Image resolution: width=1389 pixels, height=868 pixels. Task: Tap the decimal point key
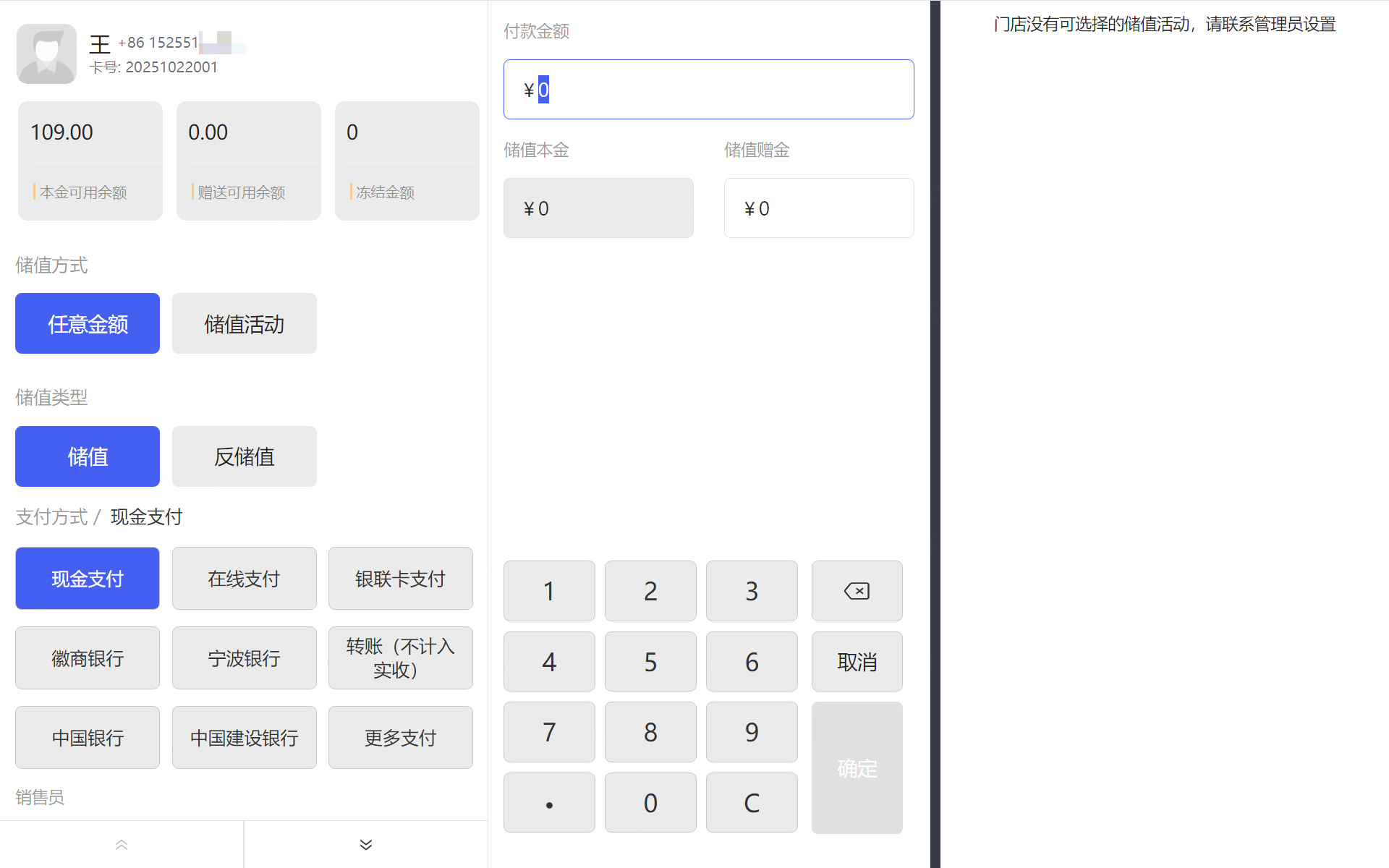pyautogui.click(x=549, y=803)
